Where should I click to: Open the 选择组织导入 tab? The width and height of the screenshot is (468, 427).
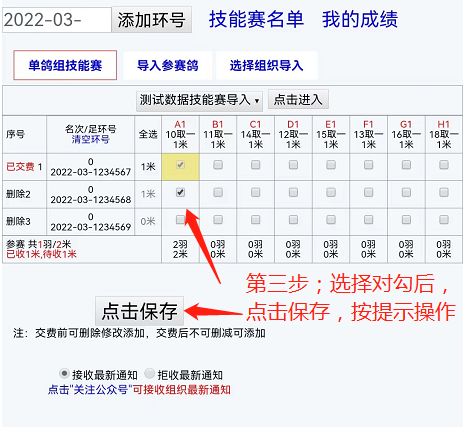(266, 65)
